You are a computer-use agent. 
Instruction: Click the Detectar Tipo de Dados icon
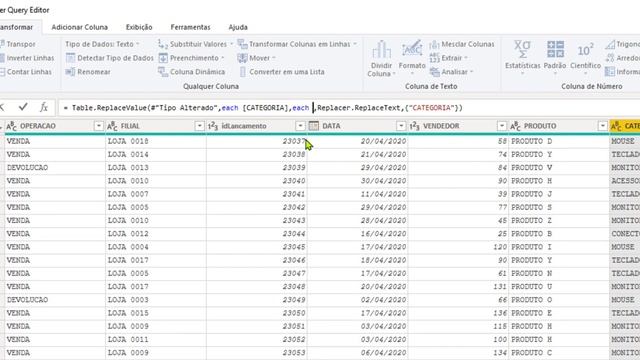[x=70, y=58]
